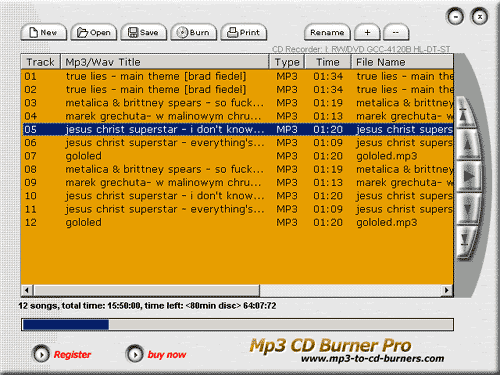Move selected track up one position
The image size is (500, 375).
(468, 145)
